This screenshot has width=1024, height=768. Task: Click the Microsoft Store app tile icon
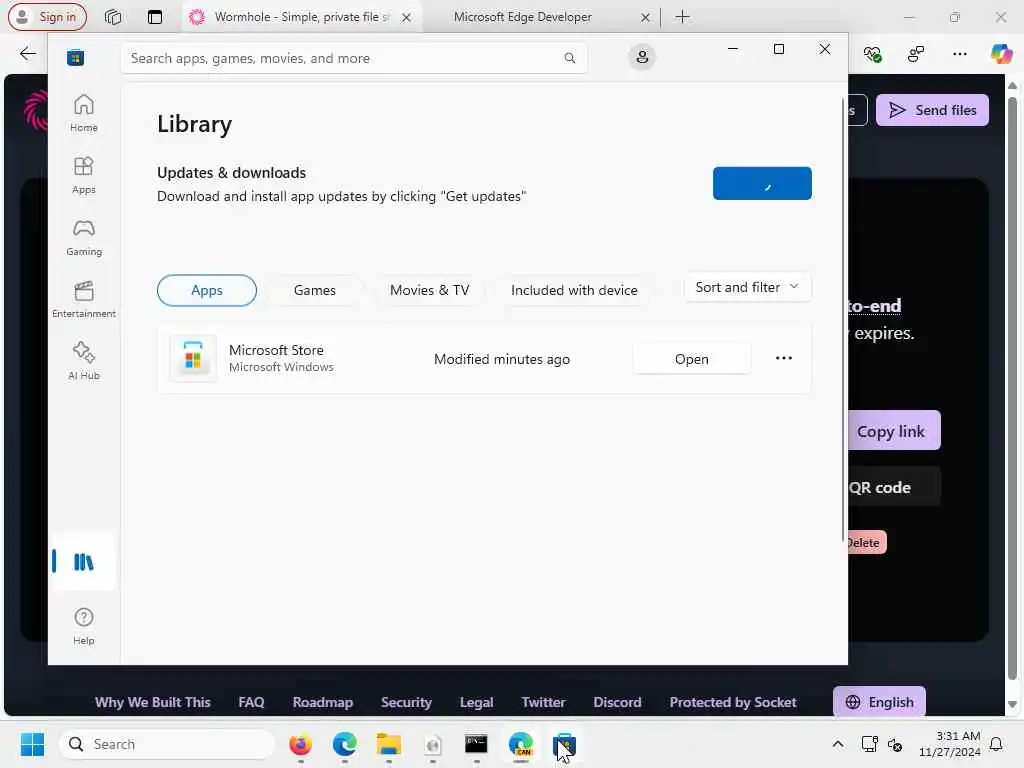(193, 358)
